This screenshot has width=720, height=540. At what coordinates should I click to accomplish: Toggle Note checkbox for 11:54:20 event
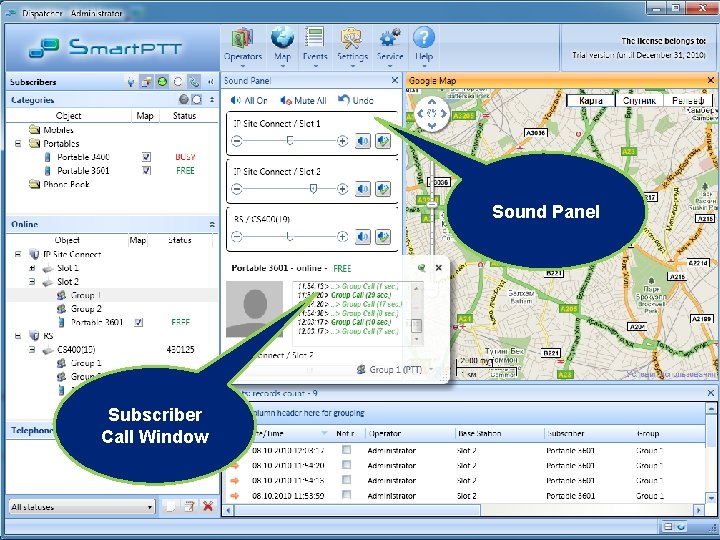pyautogui.click(x=347, y=465)
